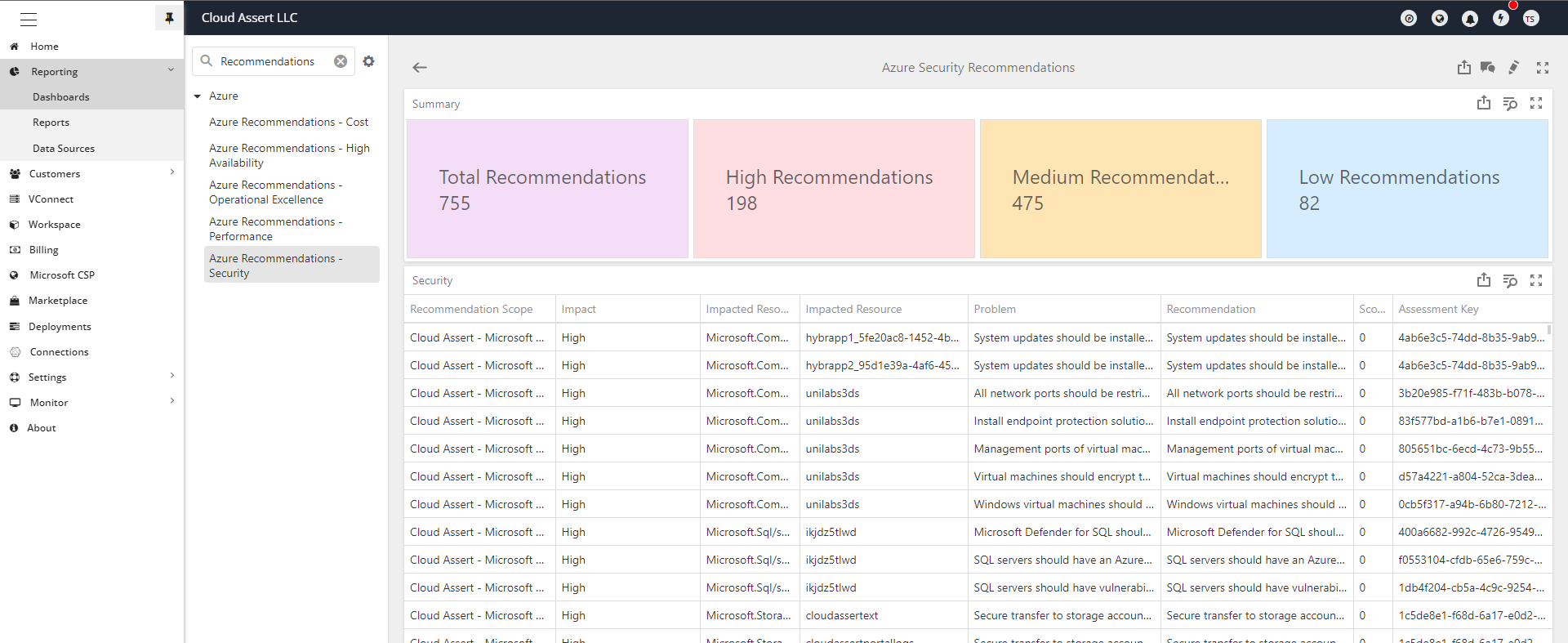Image resolution: width=1568 pixels, height=643 pixels.
Task: Click the notifications bell icon
Action: pos(1470,19)
